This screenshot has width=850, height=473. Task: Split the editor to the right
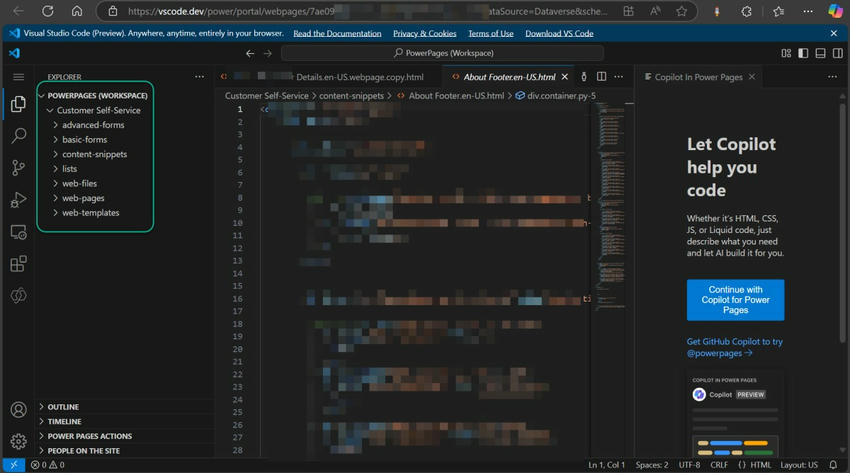tap(601, 77)
